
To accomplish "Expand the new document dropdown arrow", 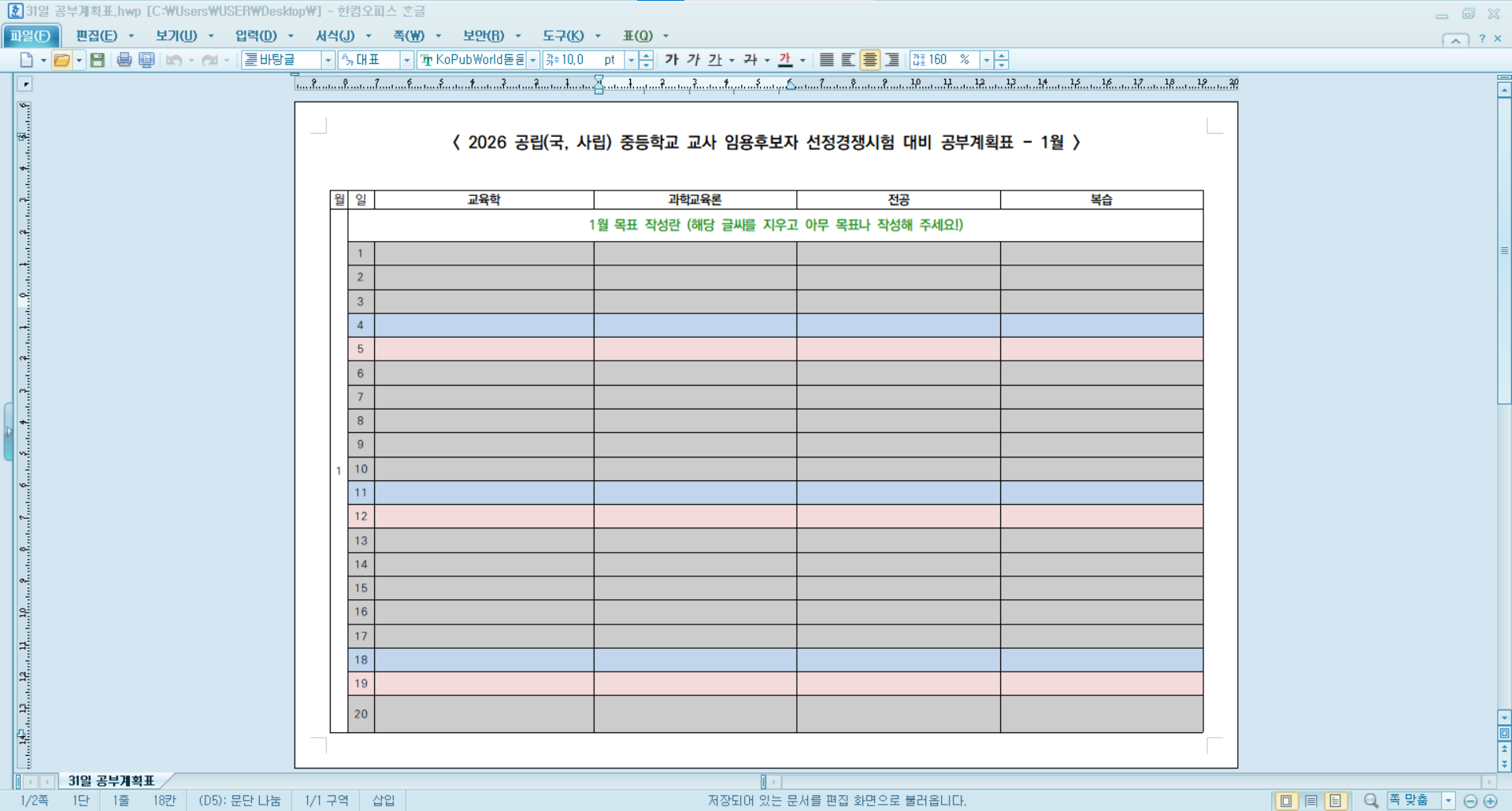I will [x=43, y=60].
